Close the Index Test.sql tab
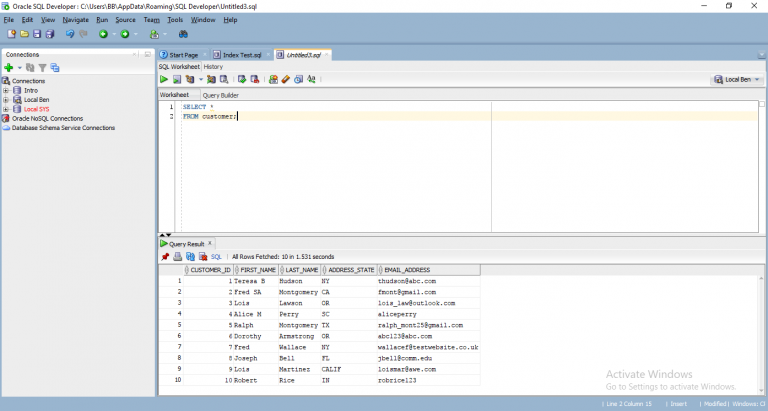 click(x=268, y=55)
